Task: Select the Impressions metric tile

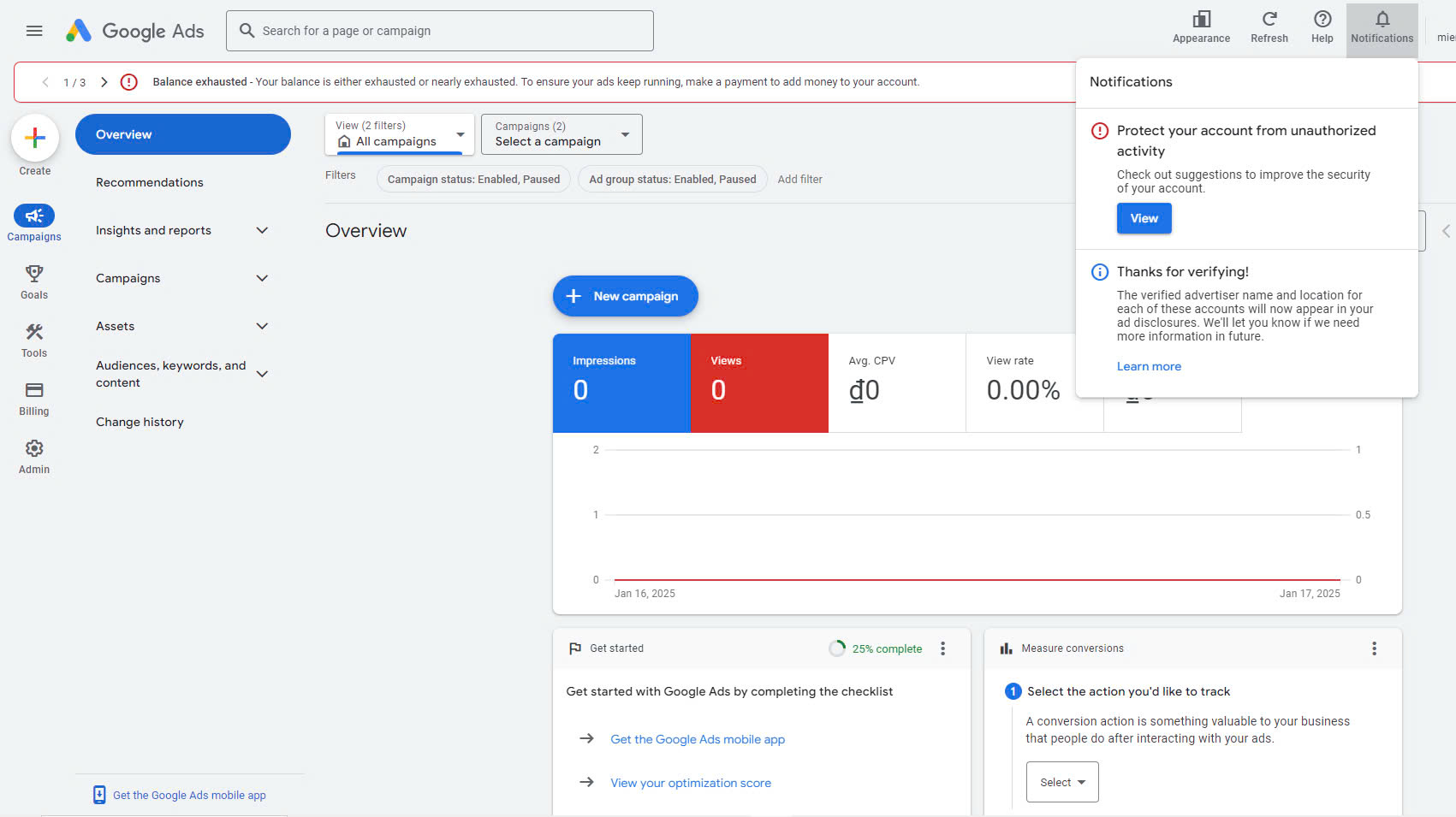Action: click(621, 382)
